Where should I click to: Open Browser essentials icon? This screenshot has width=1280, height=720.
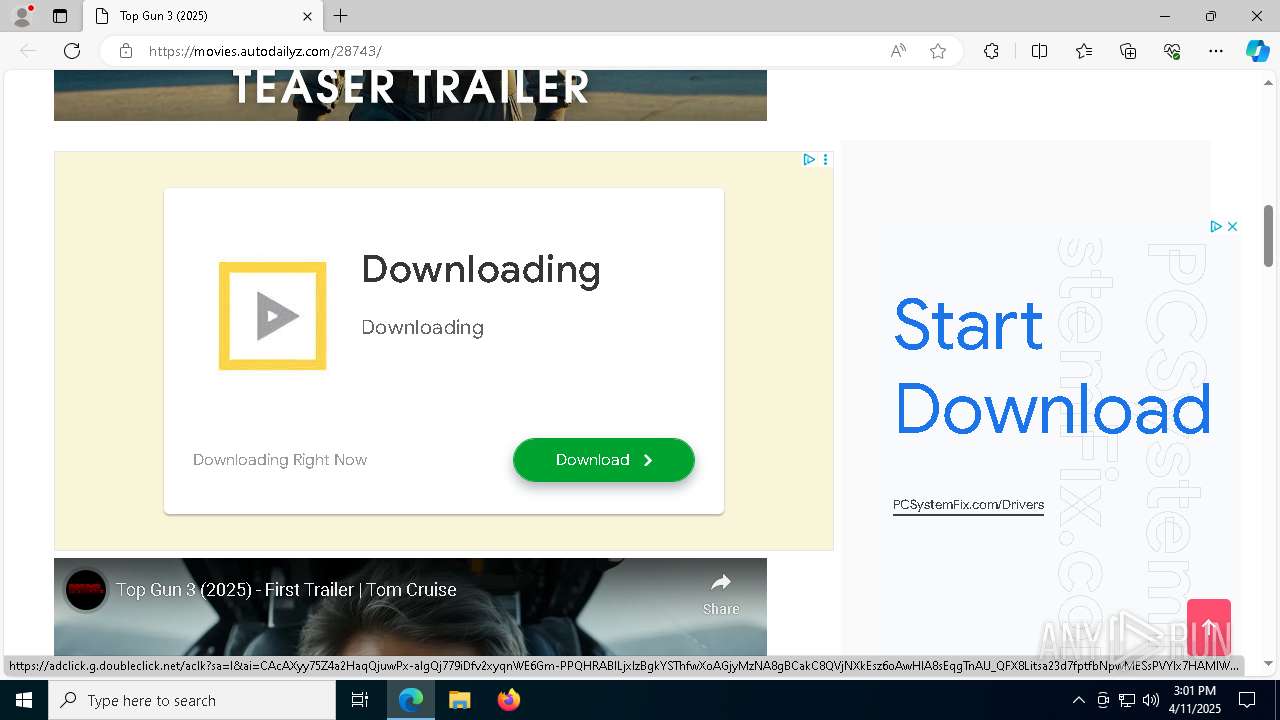point(1172,51)
